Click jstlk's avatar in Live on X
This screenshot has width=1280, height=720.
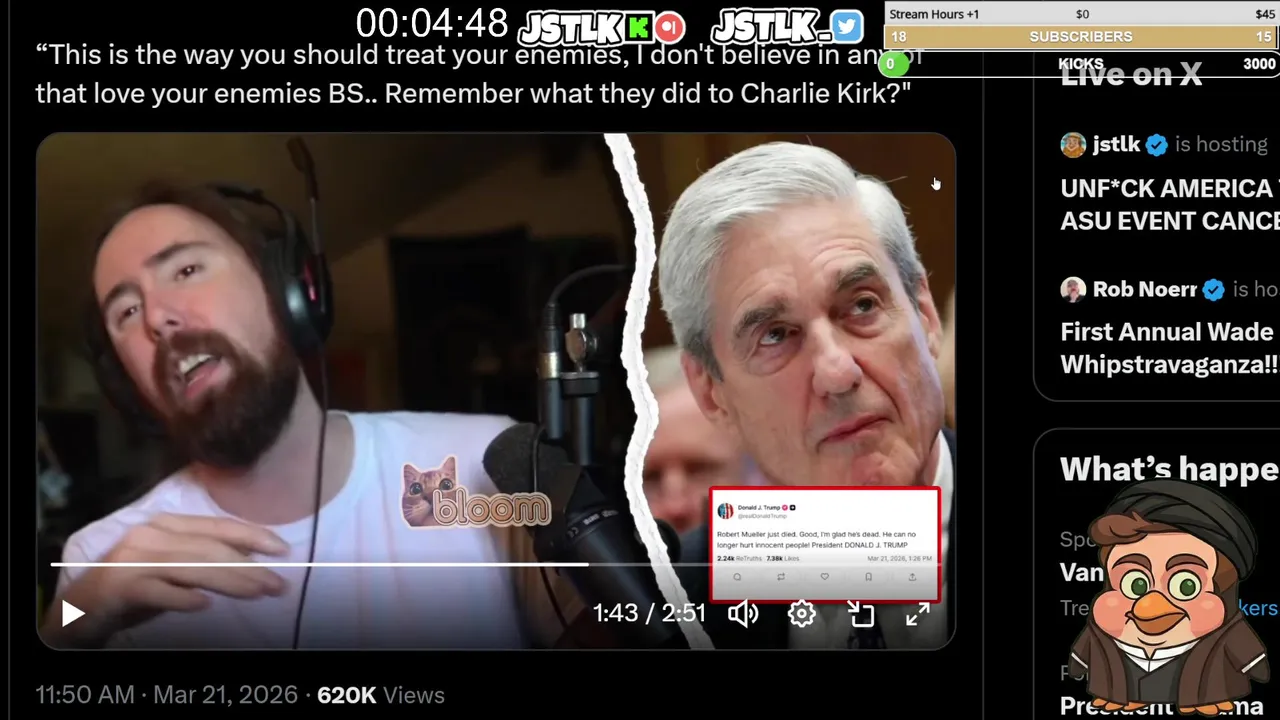tap(1073, 145)
